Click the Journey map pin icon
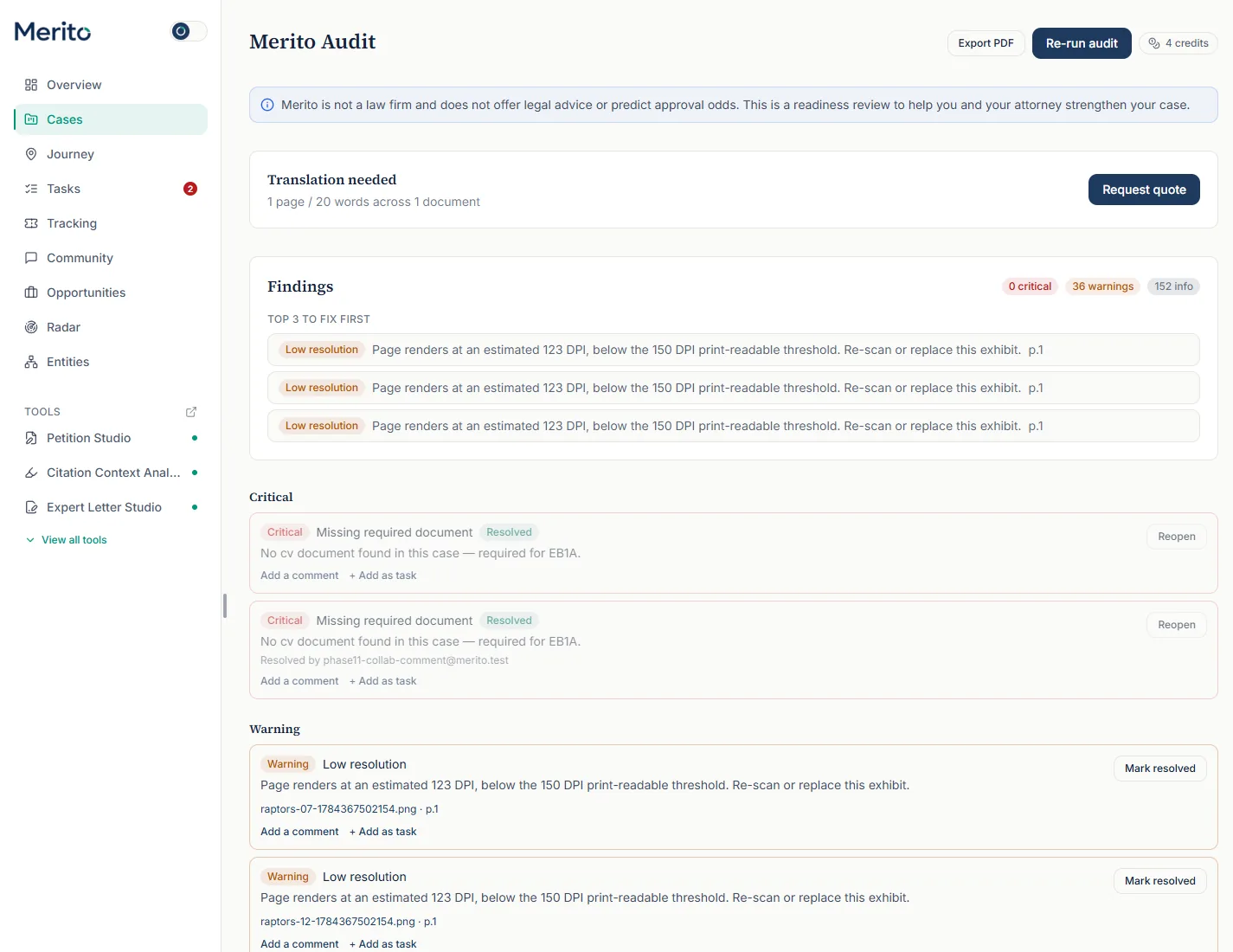The height and width of the screenshot is (952, 1233). coord(31,154)
